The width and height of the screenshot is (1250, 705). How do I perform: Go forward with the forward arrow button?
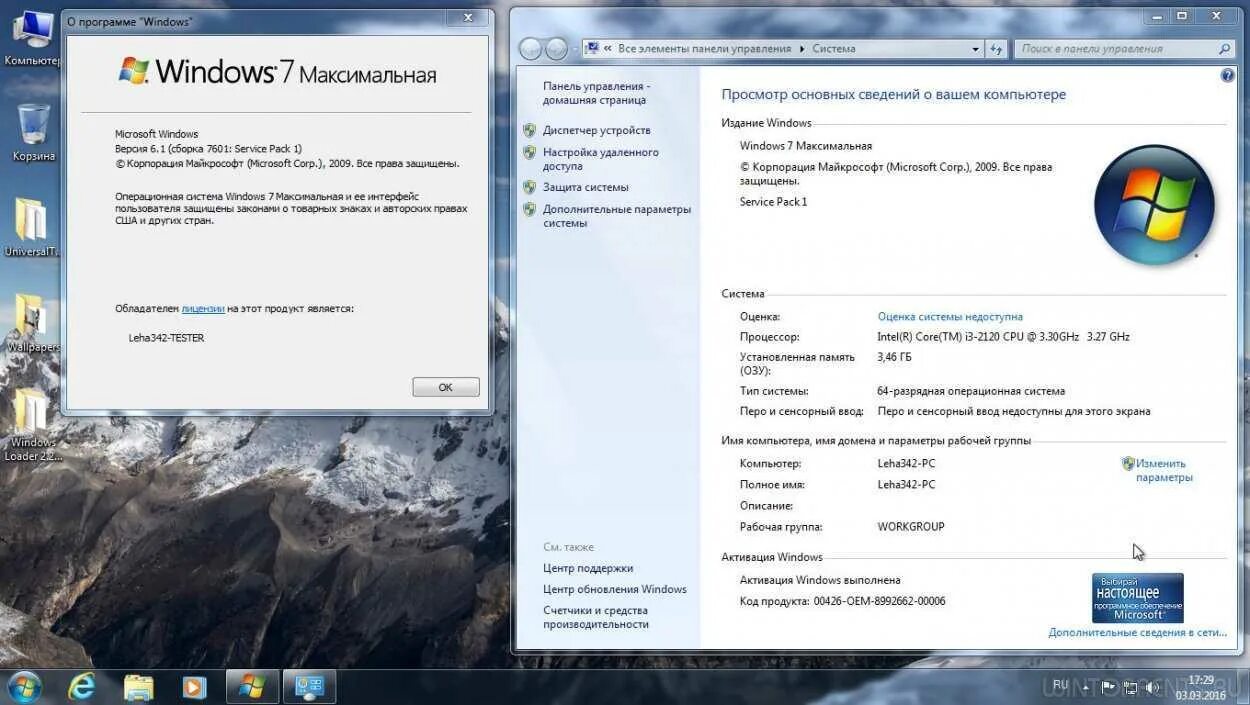tap(556, 49)
